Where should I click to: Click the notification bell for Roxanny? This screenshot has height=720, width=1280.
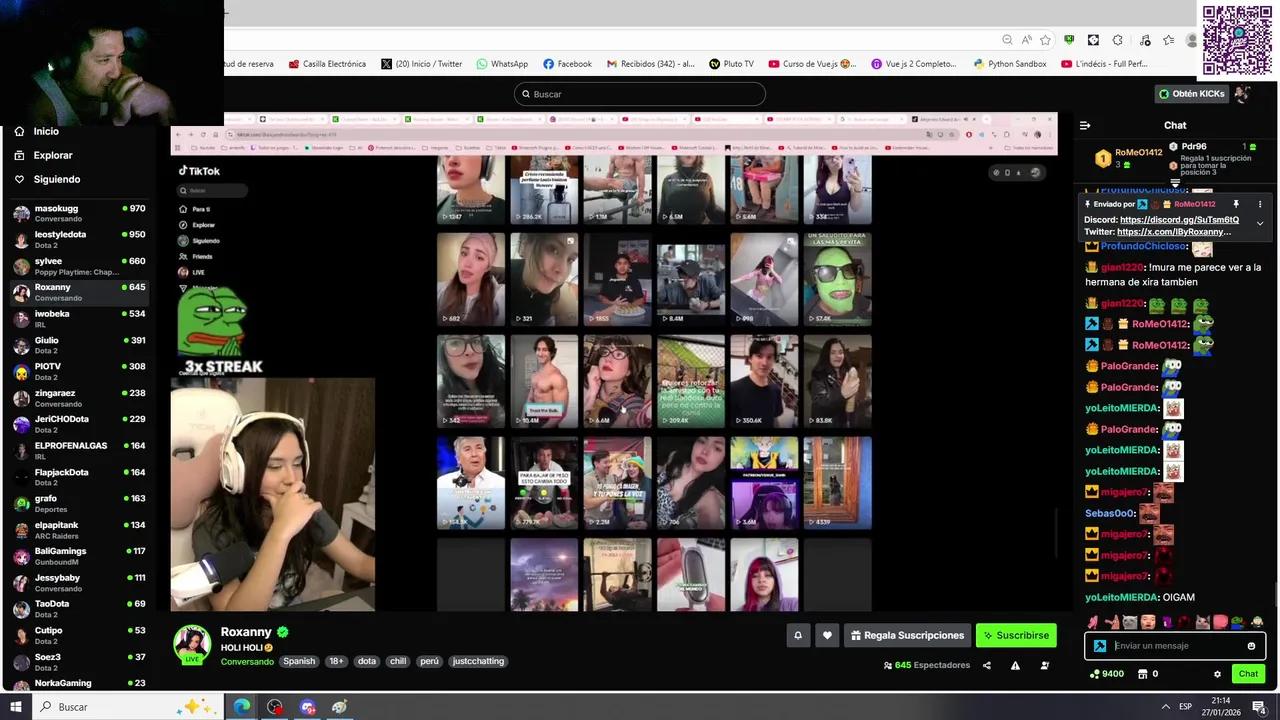click(798, 635)
